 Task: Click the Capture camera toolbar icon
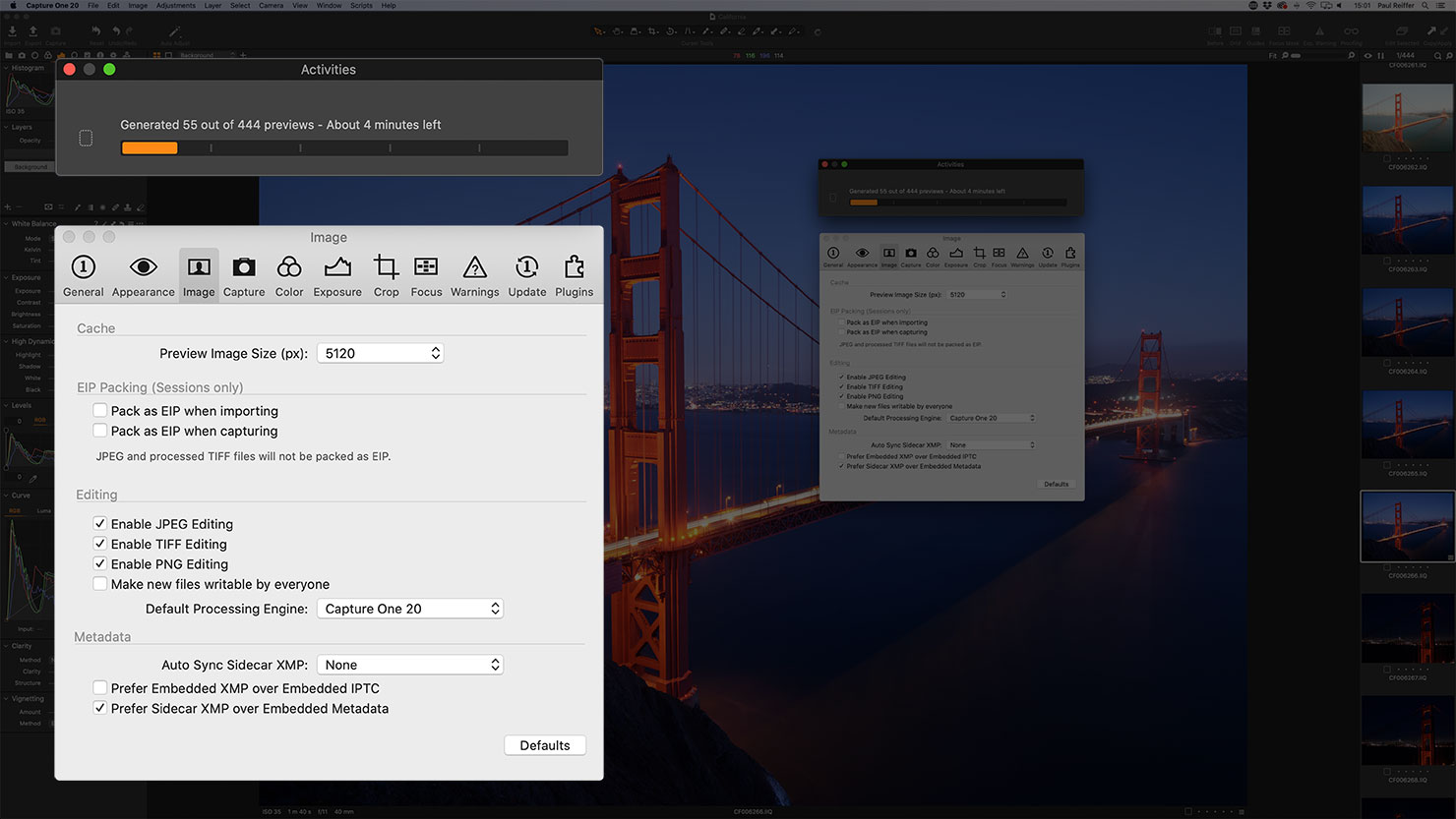coord(55,33)
